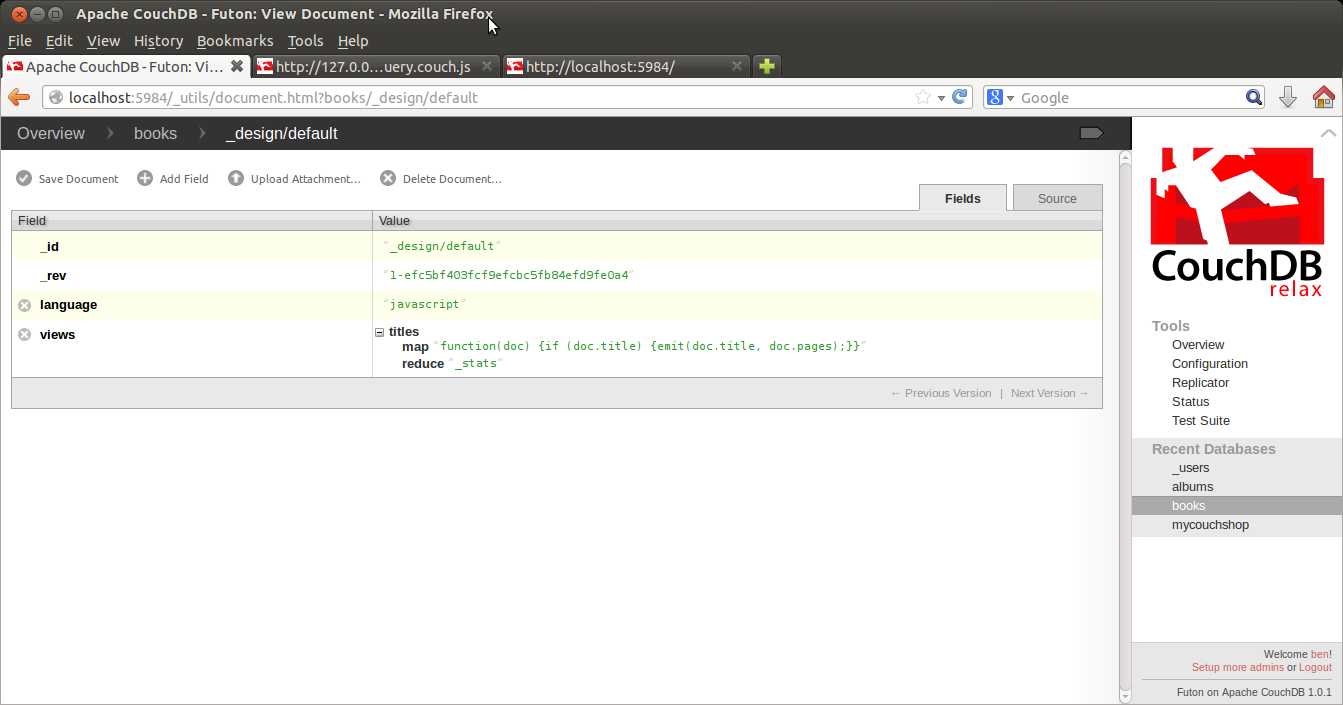Open the mycouchshop recent database
This screenshot has height=705, width=1343.
[1210, 524]
